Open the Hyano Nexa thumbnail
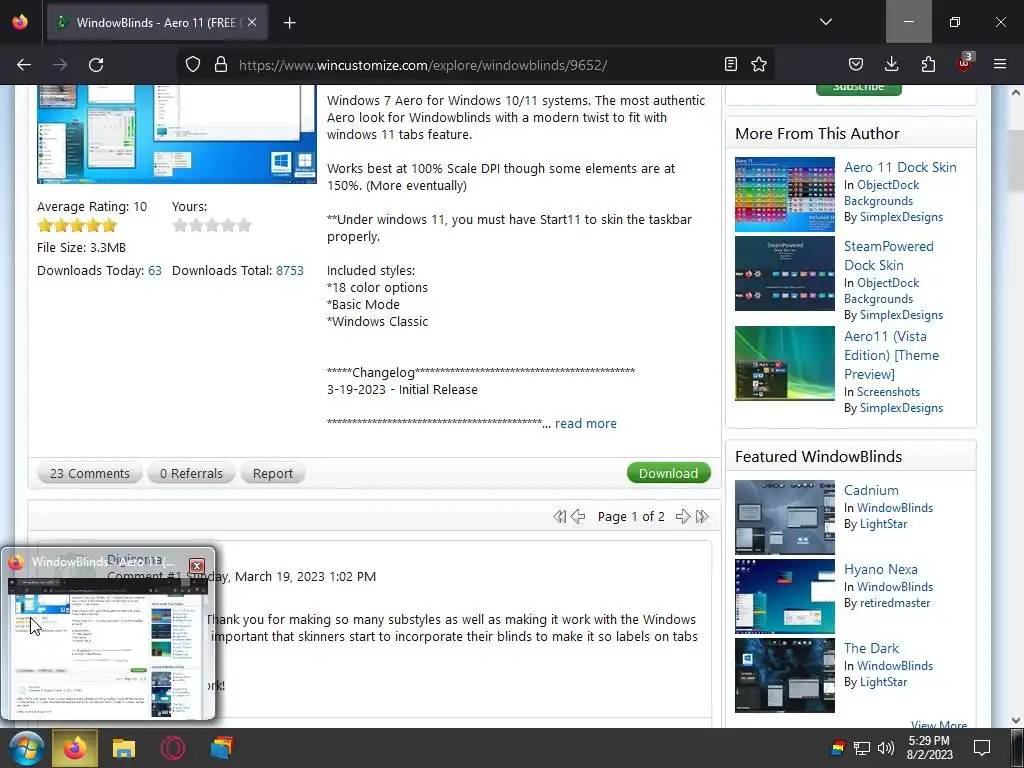Screen dimensions: 1024x768 784,596
